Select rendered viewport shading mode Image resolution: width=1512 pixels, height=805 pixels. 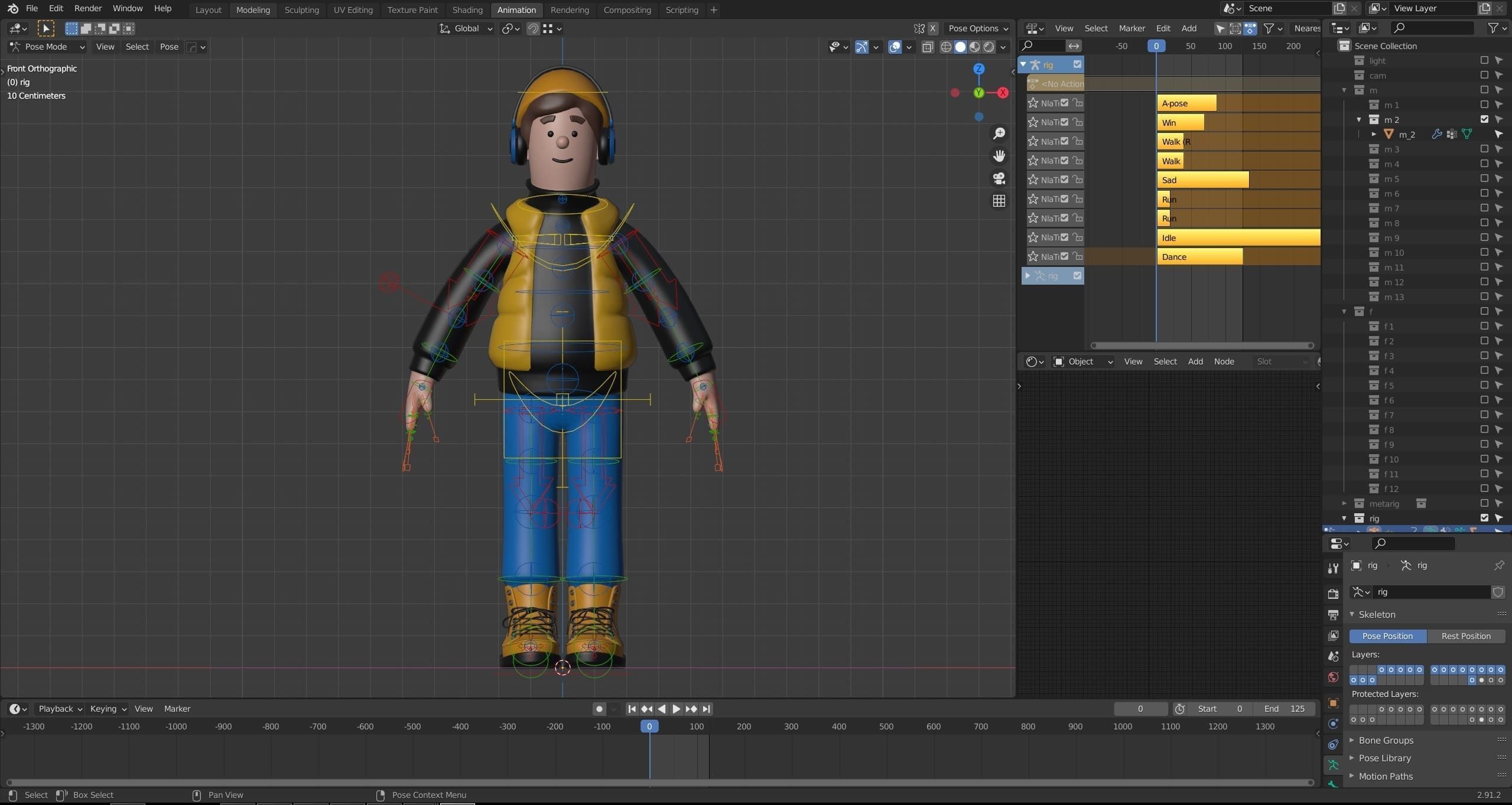pos(989,47)
